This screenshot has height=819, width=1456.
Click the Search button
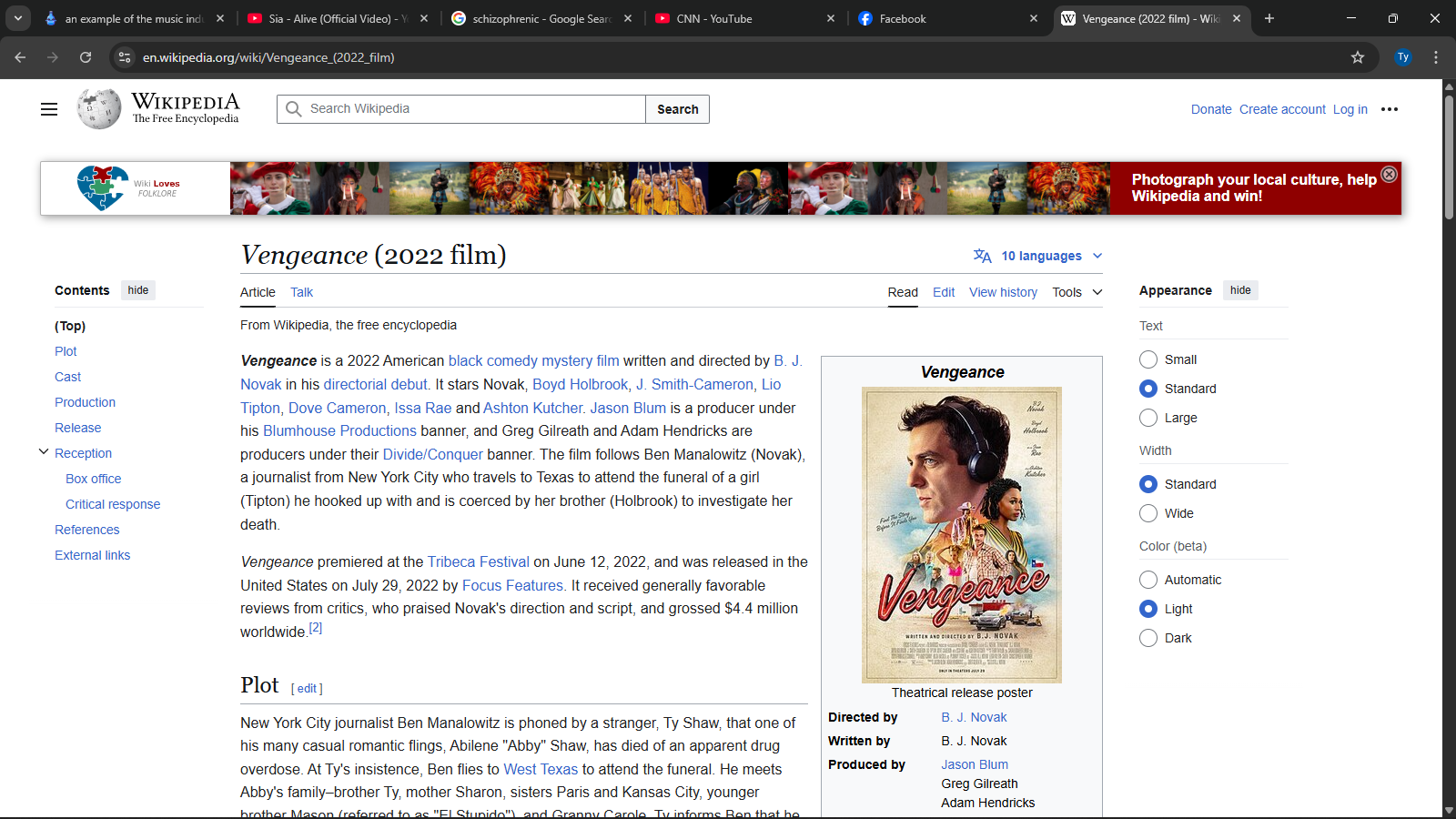pyautogui.click(x=678, y=109)
